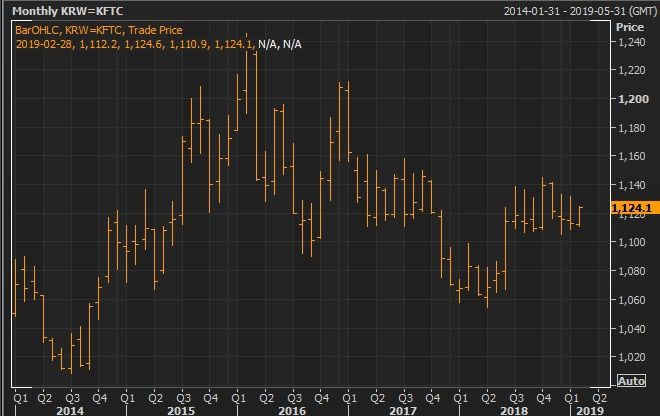Click the 2014 year label on time axis
The width and height of the screenshot is (660, 416).
[70, 411]
